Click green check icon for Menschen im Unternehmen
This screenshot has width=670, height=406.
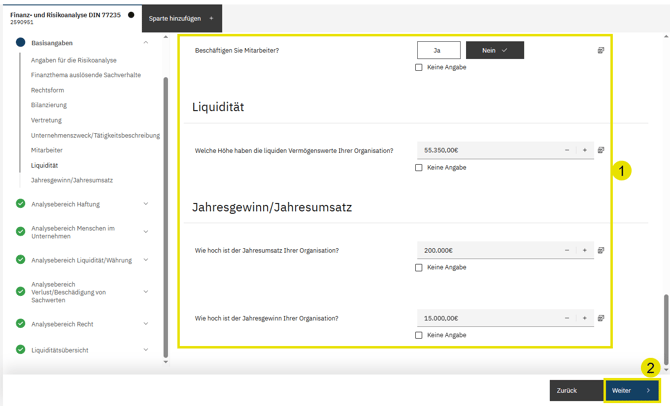(x=21, y=231)
